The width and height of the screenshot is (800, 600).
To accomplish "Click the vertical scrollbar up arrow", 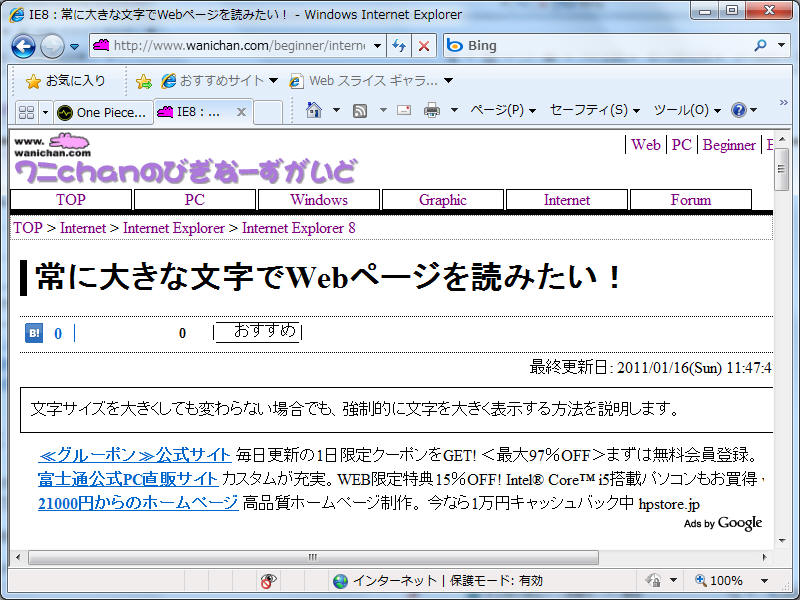I will tap(782, 139).
